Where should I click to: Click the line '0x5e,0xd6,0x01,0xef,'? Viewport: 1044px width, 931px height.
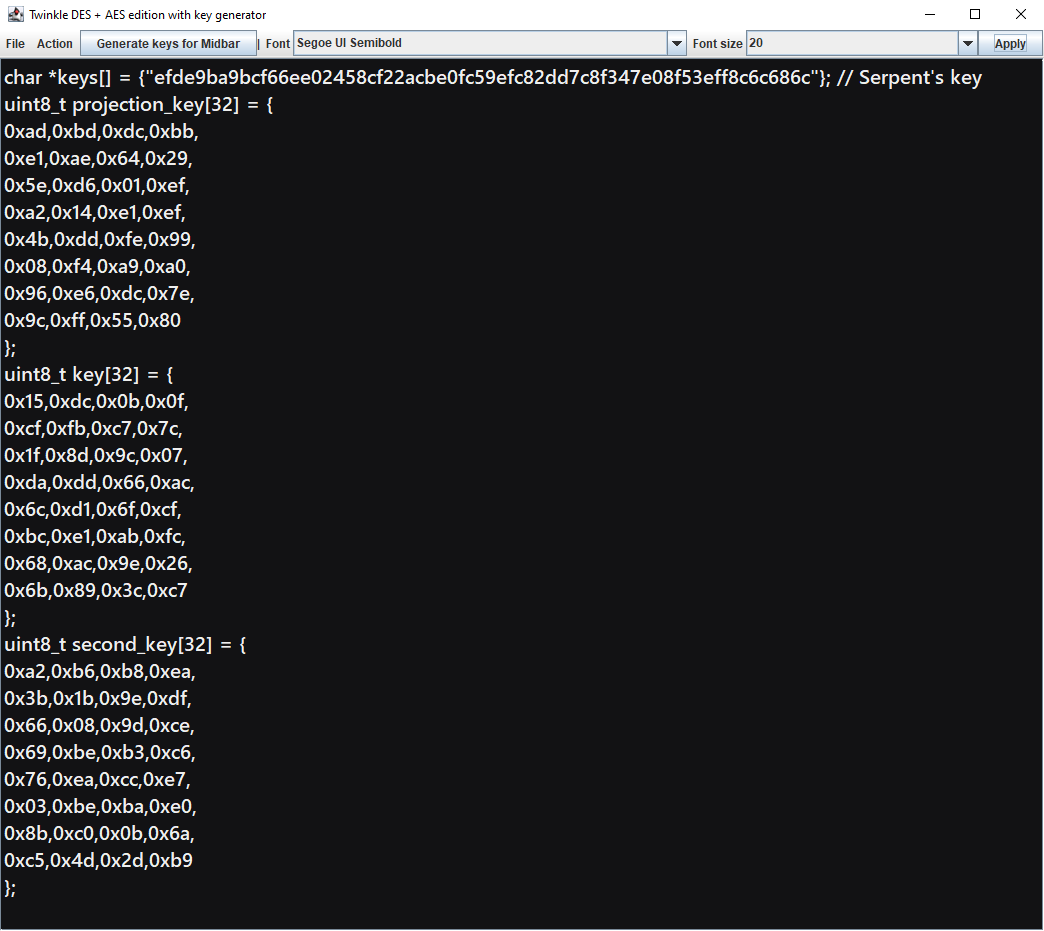[97, 186]
